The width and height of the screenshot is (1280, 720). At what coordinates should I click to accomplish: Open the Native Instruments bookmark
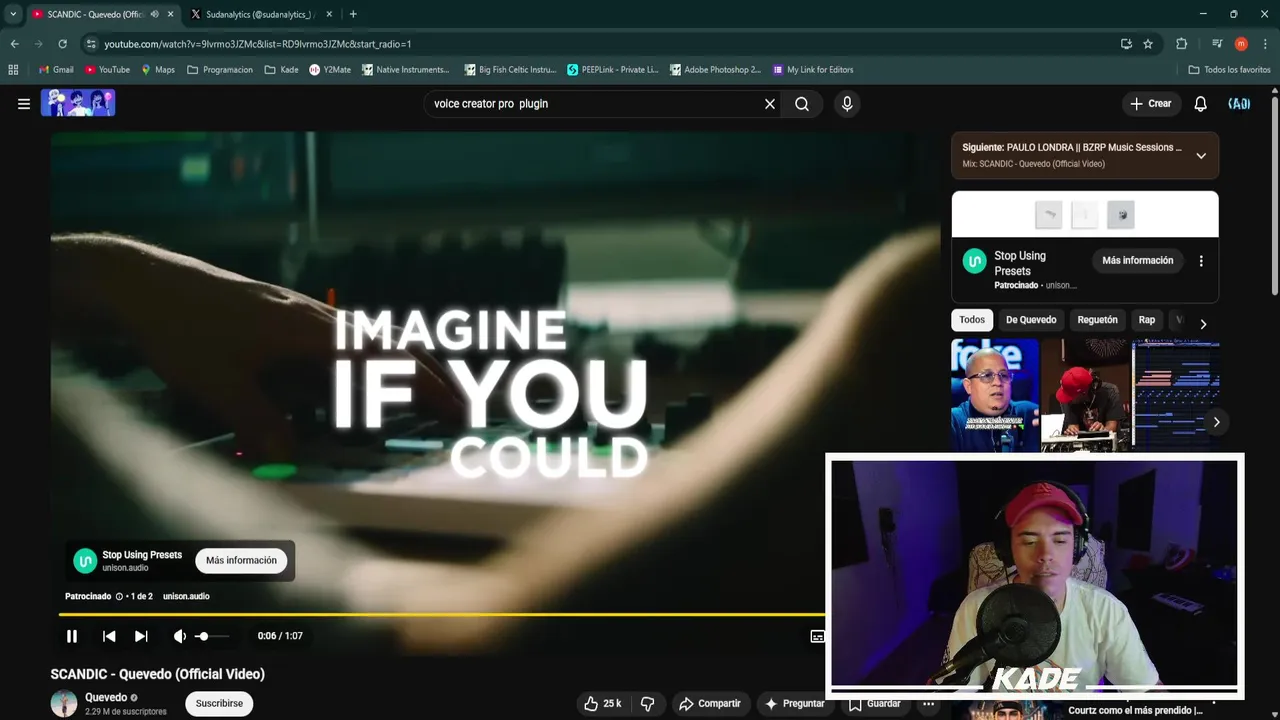406,70
